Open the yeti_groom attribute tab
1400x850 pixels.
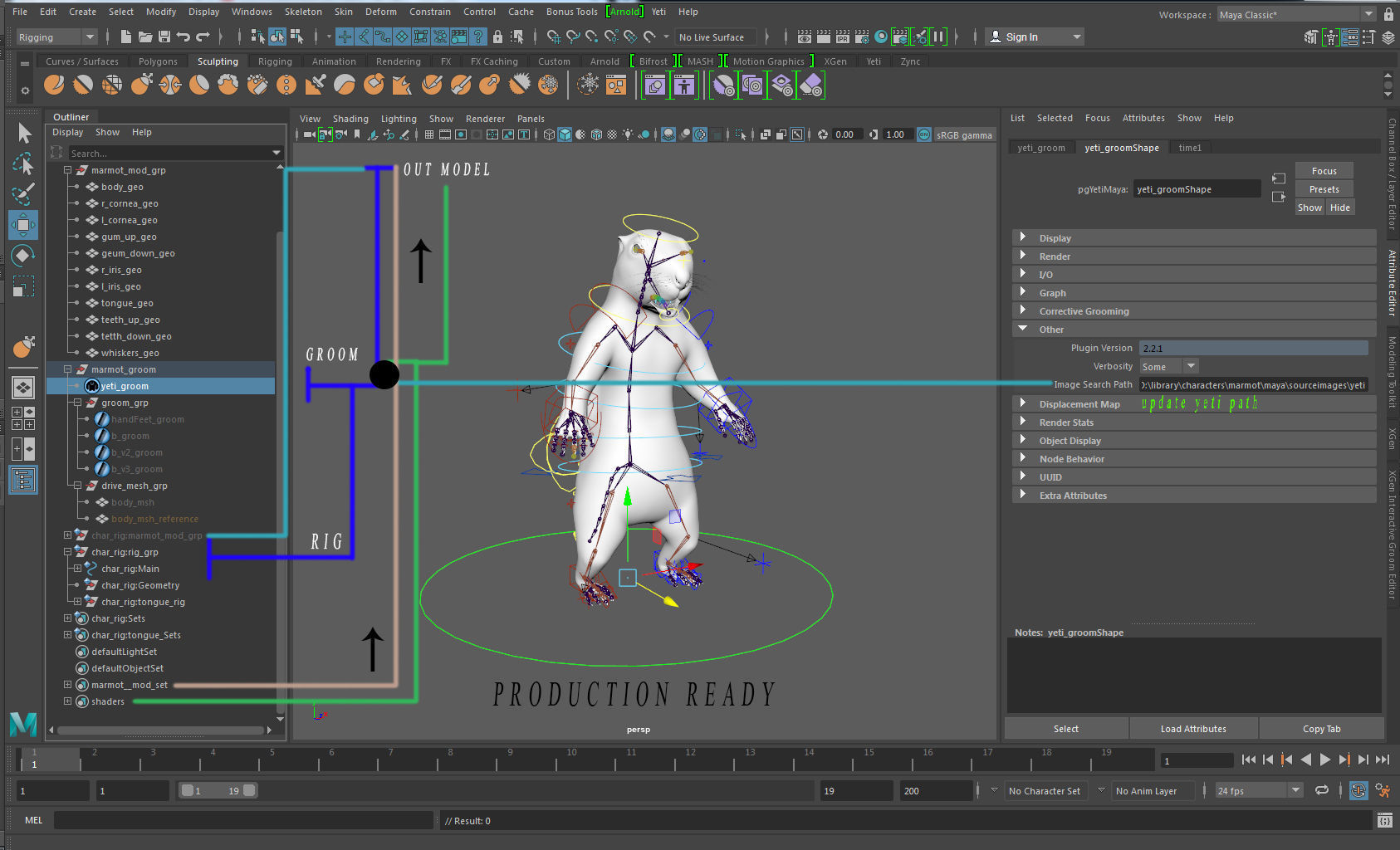point(1040,148)
